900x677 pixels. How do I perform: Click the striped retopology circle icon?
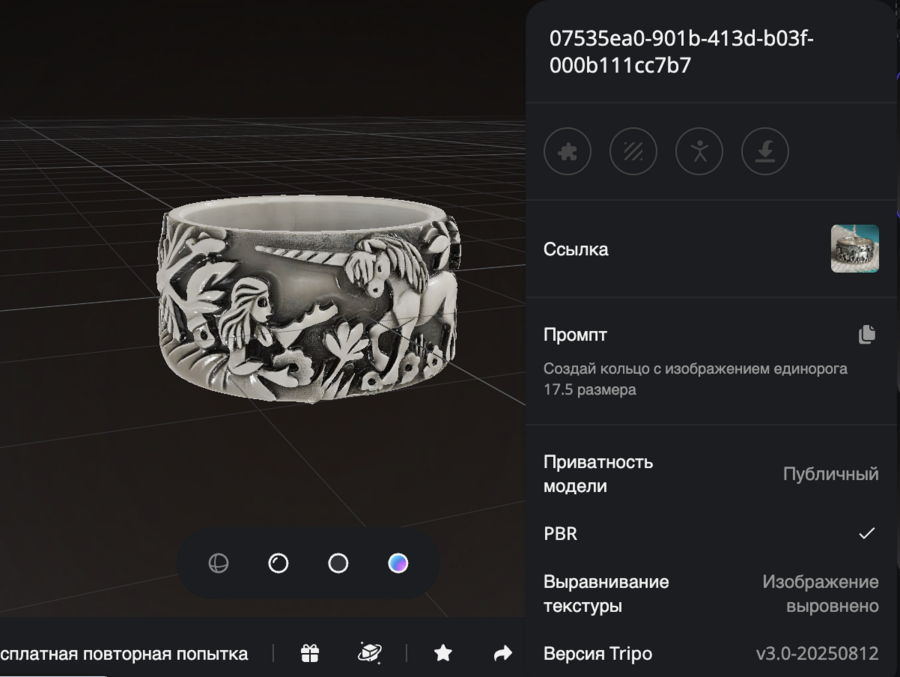pyautogui.click(x=633, y=152)
